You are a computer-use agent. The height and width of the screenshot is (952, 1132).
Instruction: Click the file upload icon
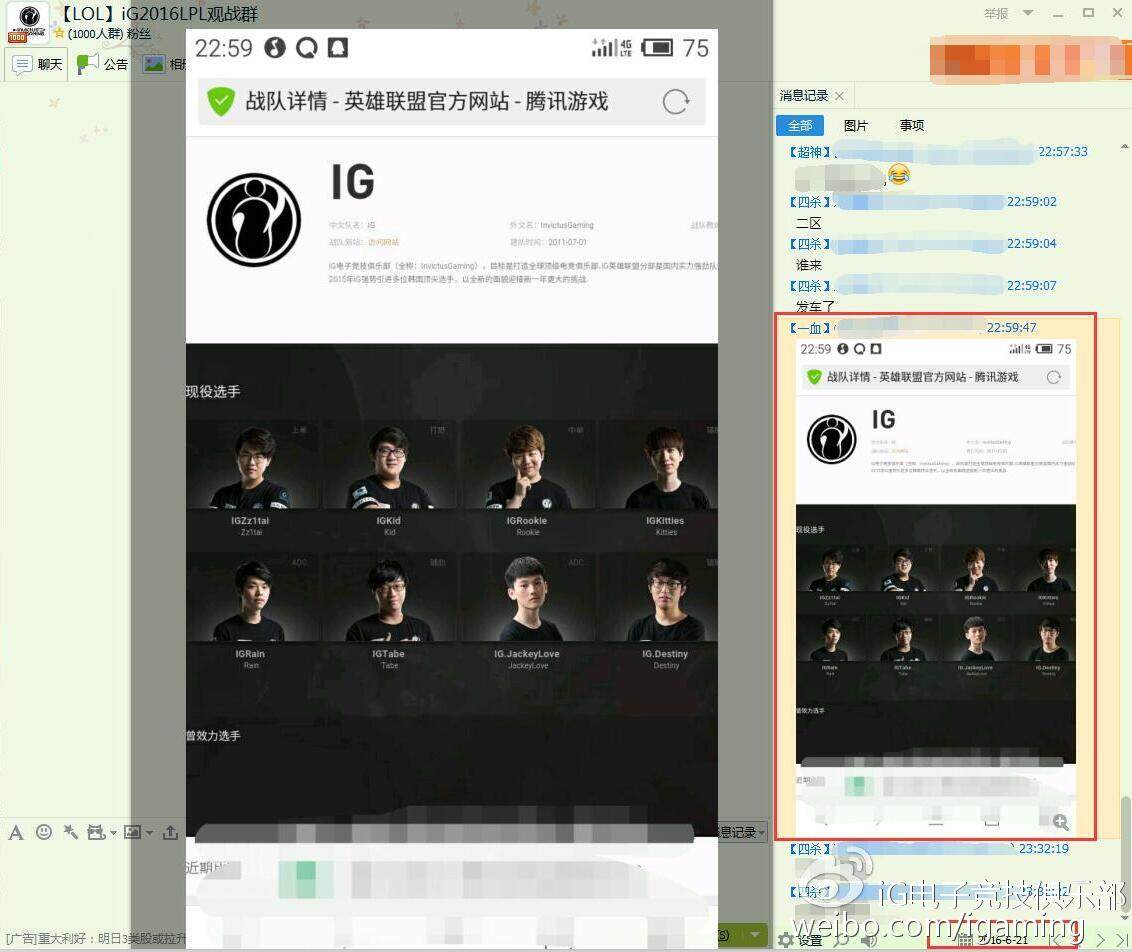[x=171, y=833]
